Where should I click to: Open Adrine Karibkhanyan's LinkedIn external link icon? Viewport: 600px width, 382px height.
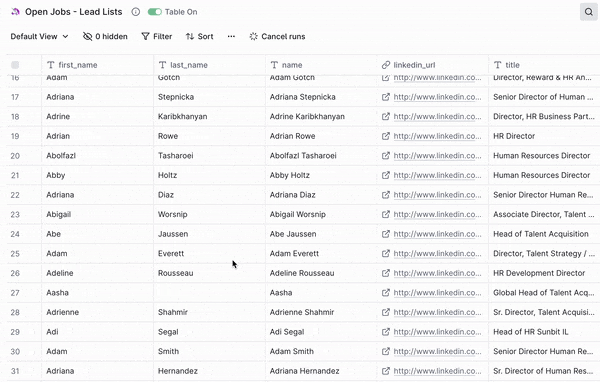[386, 116]
